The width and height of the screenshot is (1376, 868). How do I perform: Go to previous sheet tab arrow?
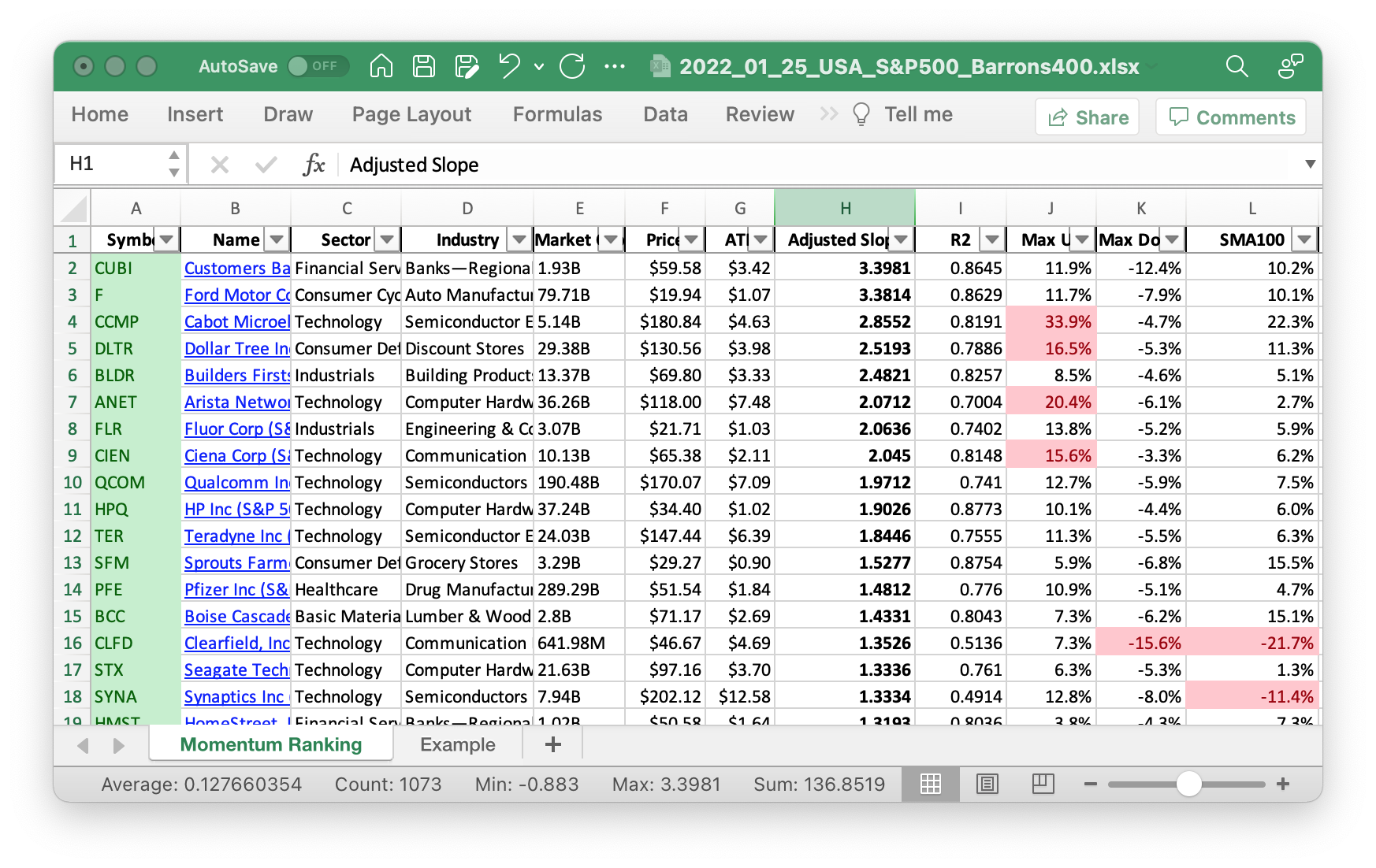tap(83, 745)
